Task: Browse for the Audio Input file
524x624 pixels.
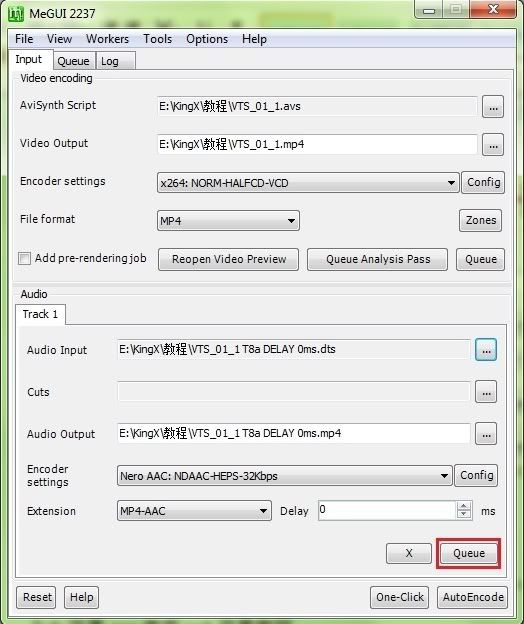Action: (486, 350)
